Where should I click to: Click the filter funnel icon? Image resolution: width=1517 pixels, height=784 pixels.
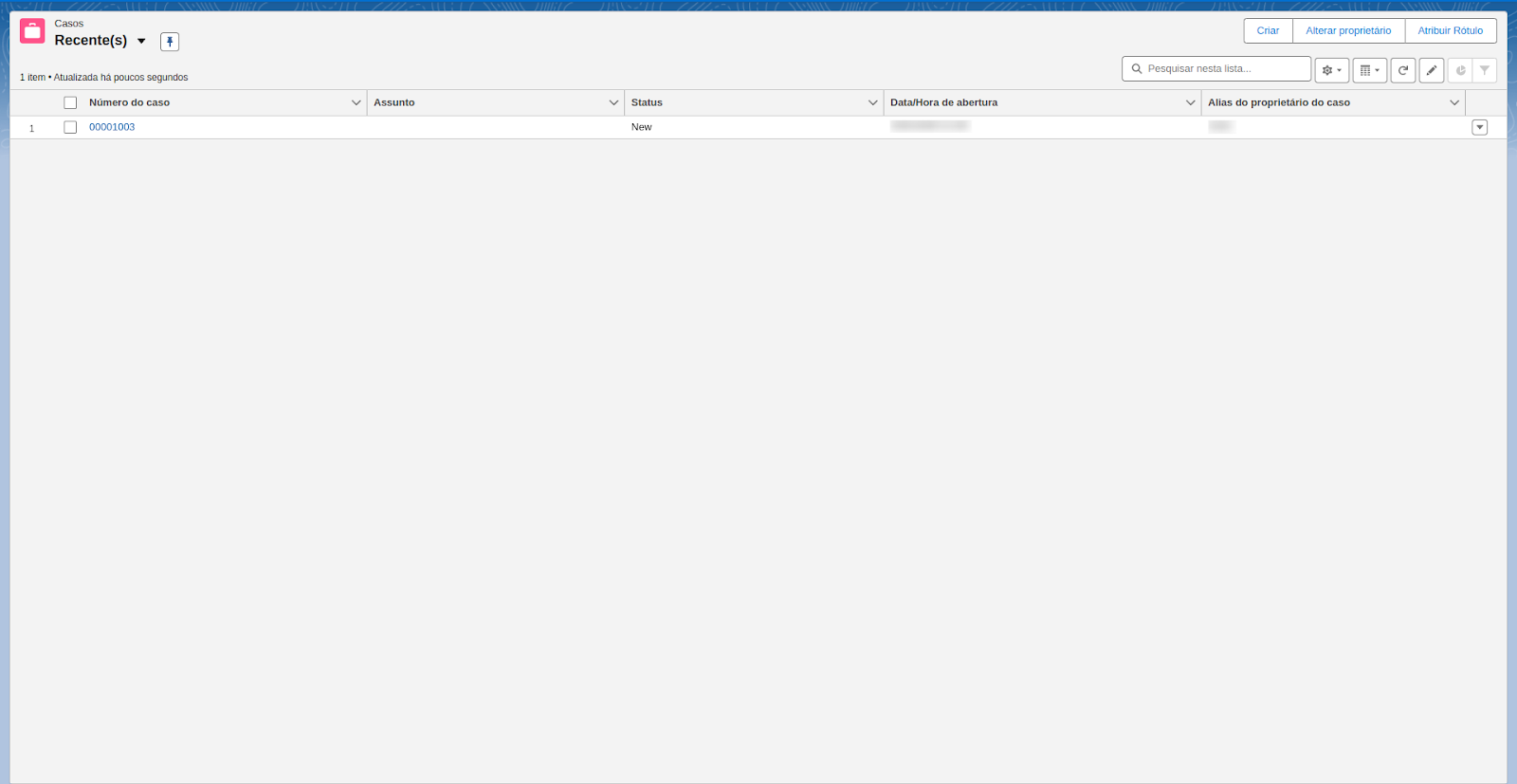pyautogui.click(x=1485, y=70)
